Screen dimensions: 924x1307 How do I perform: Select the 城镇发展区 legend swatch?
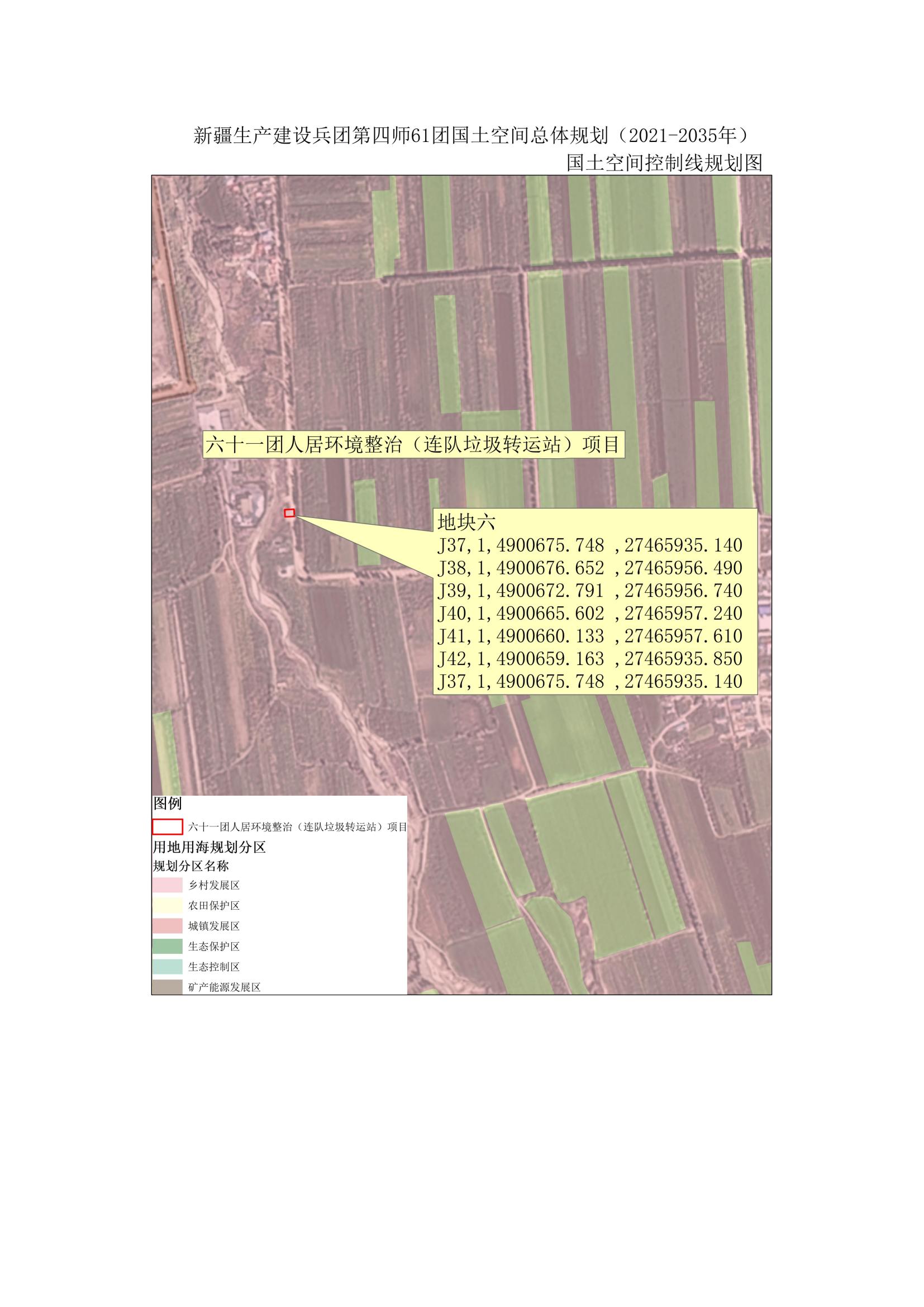tap(167, 926)
